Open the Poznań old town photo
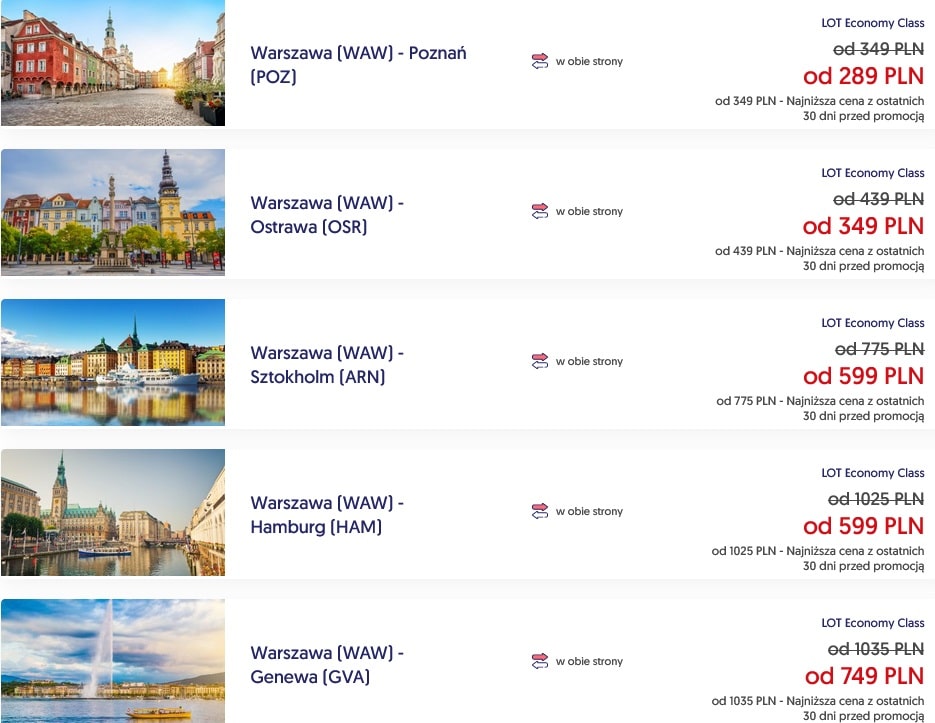935x723 pixels. [x=113, y=63]
